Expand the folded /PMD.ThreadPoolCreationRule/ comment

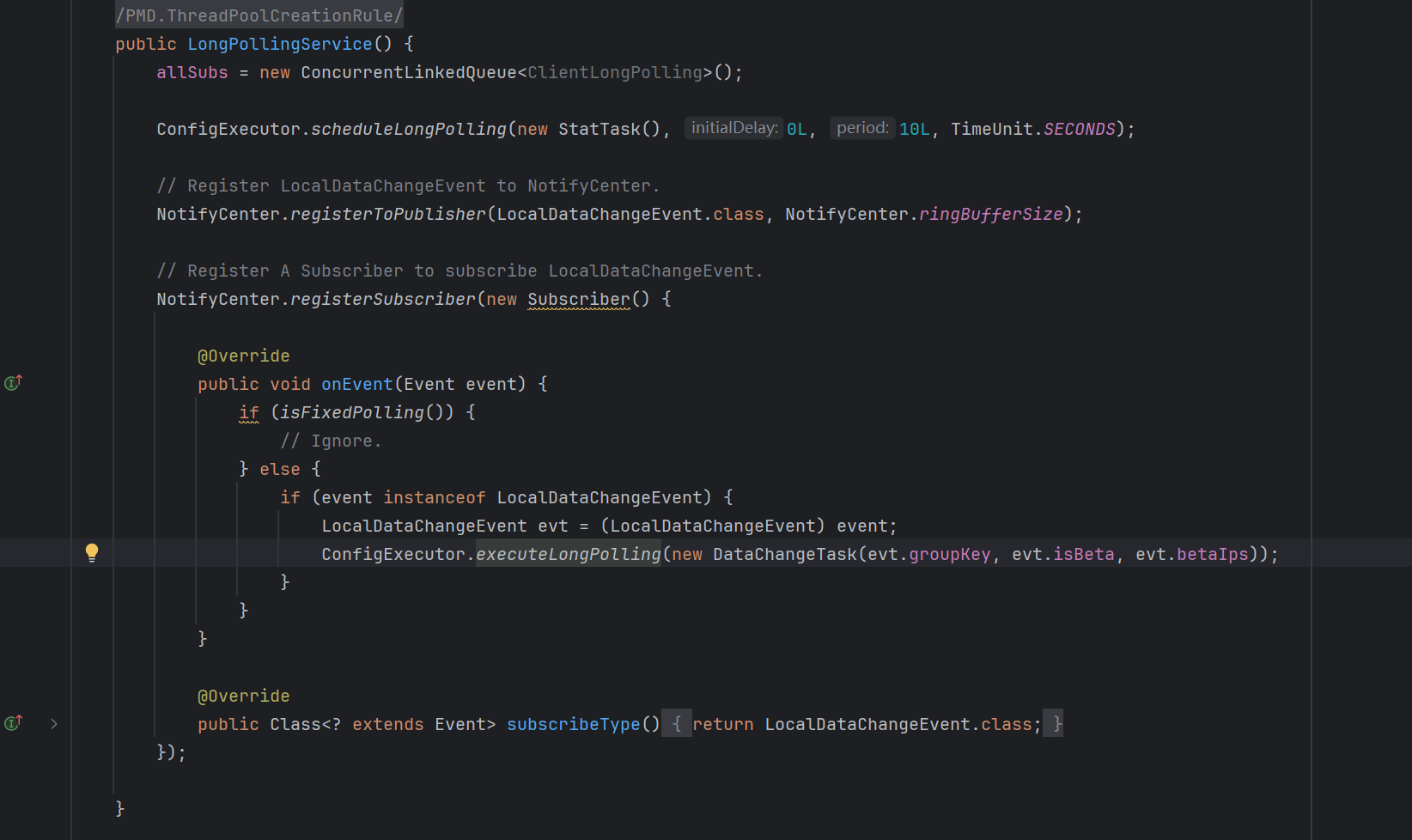click(x=259, y=15)
